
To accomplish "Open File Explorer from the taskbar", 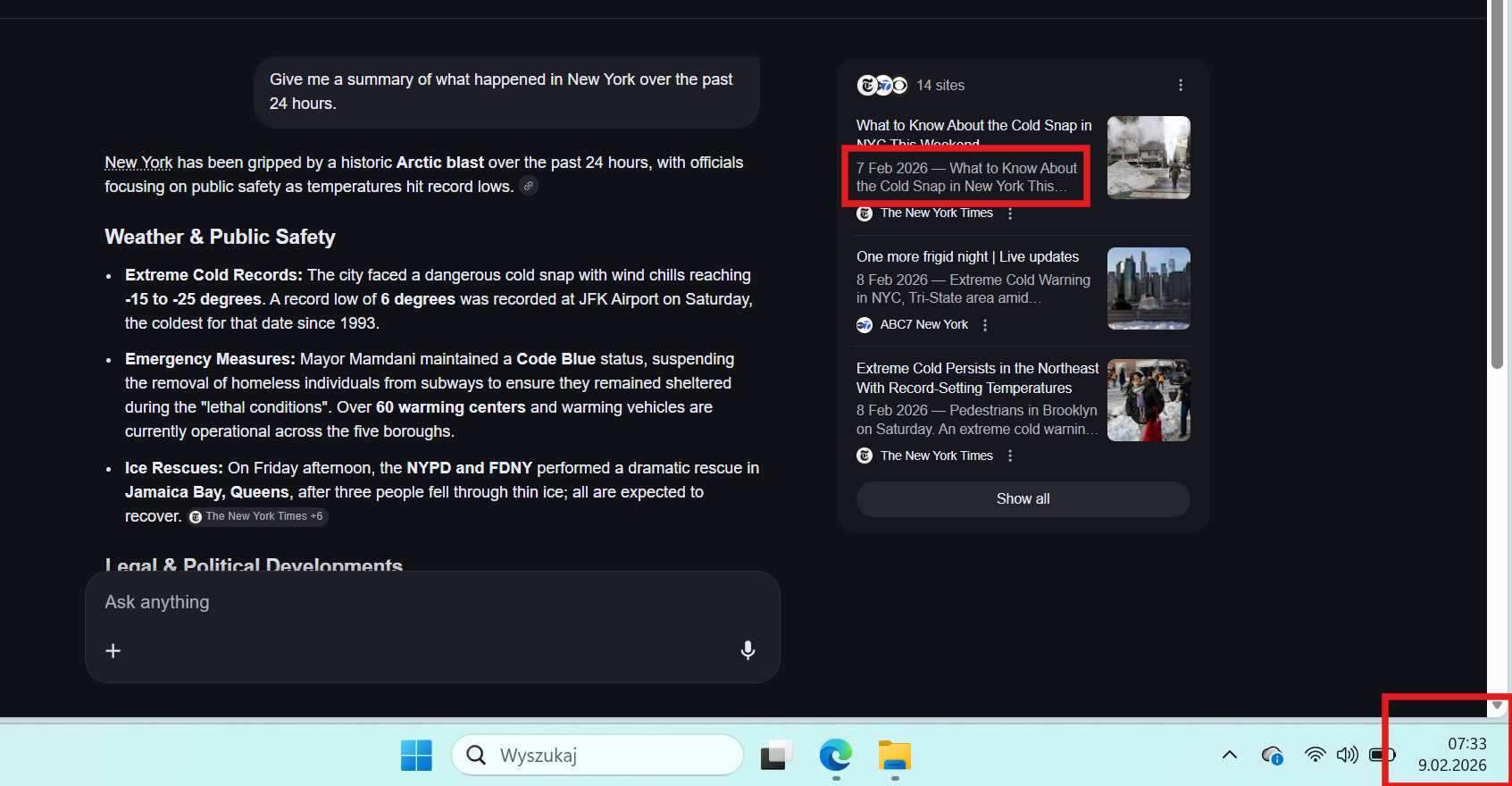I will (x=894, y=756).
